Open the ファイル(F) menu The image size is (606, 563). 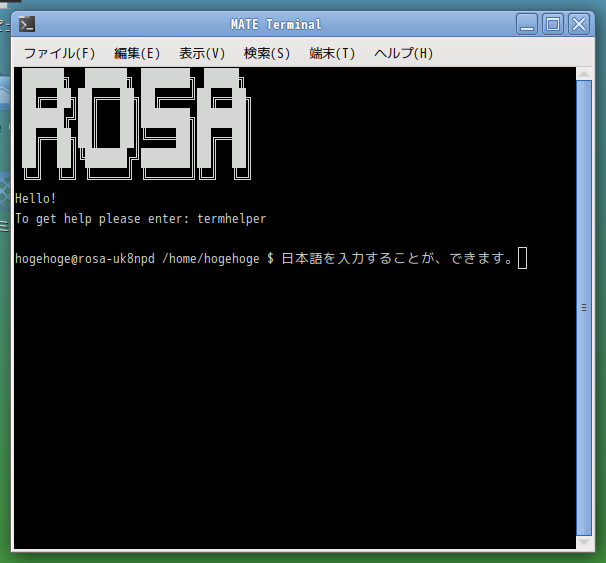point(60,53)
